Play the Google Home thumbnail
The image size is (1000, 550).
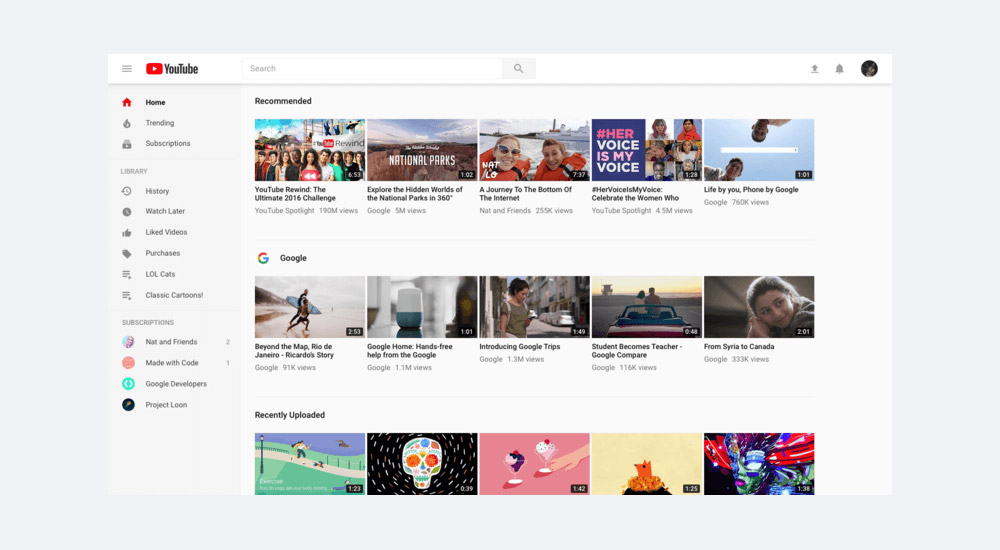click(422, 307)
